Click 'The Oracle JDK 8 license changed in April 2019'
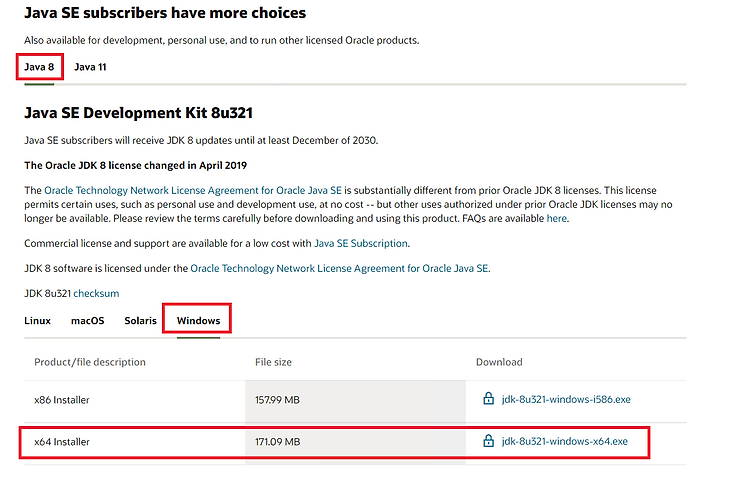 pos(135,166)
